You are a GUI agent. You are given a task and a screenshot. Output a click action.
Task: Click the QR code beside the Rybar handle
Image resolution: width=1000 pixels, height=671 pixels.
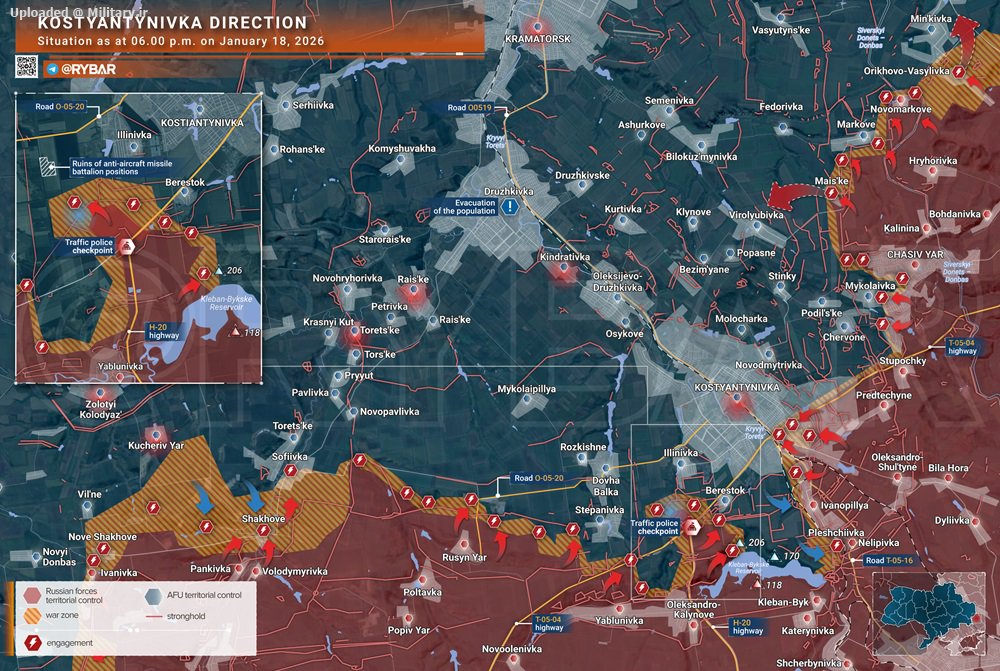tap(27, 66)
